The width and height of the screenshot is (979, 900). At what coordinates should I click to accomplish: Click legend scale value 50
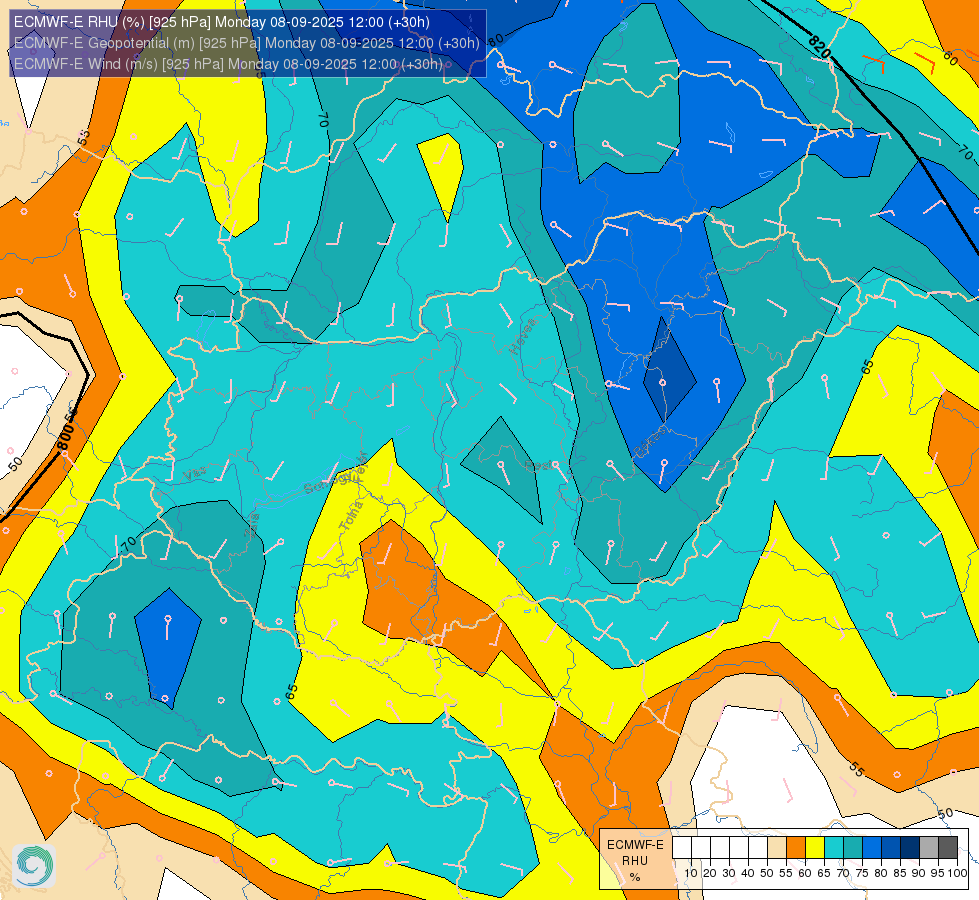(x=767, y=873)
